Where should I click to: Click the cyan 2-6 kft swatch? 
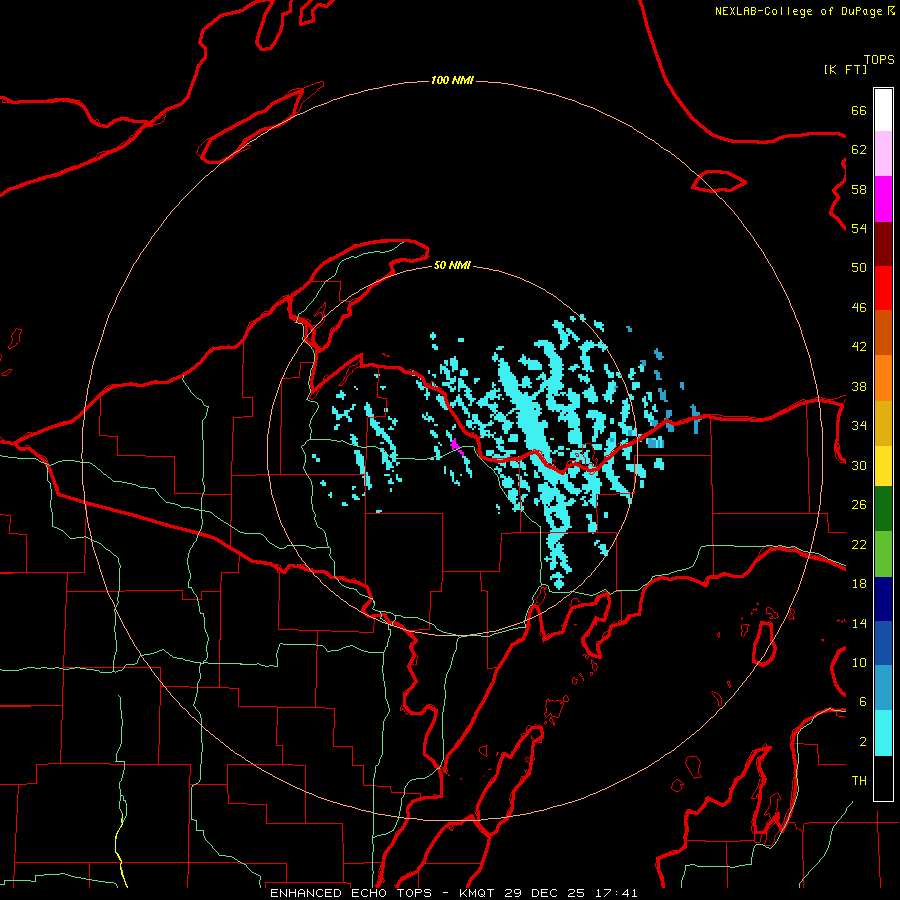pos(883,733)
